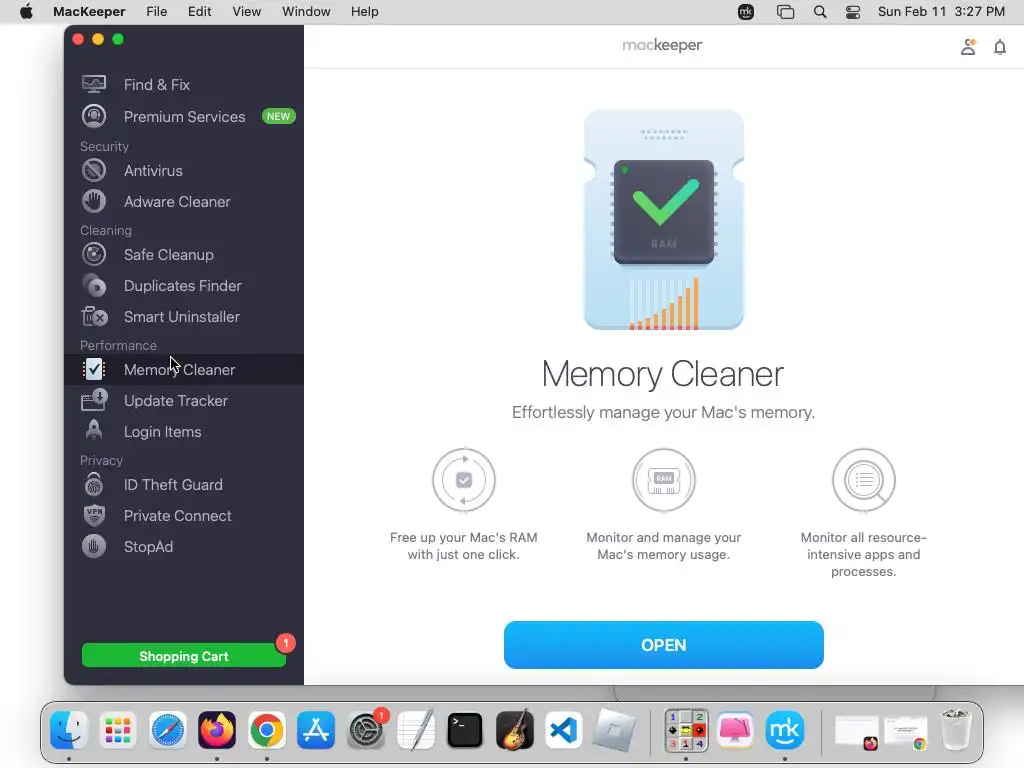Viewport: 1024px width, 768px height.
Task: Open the MacKeeper app menu
Action: coord(89,12)
